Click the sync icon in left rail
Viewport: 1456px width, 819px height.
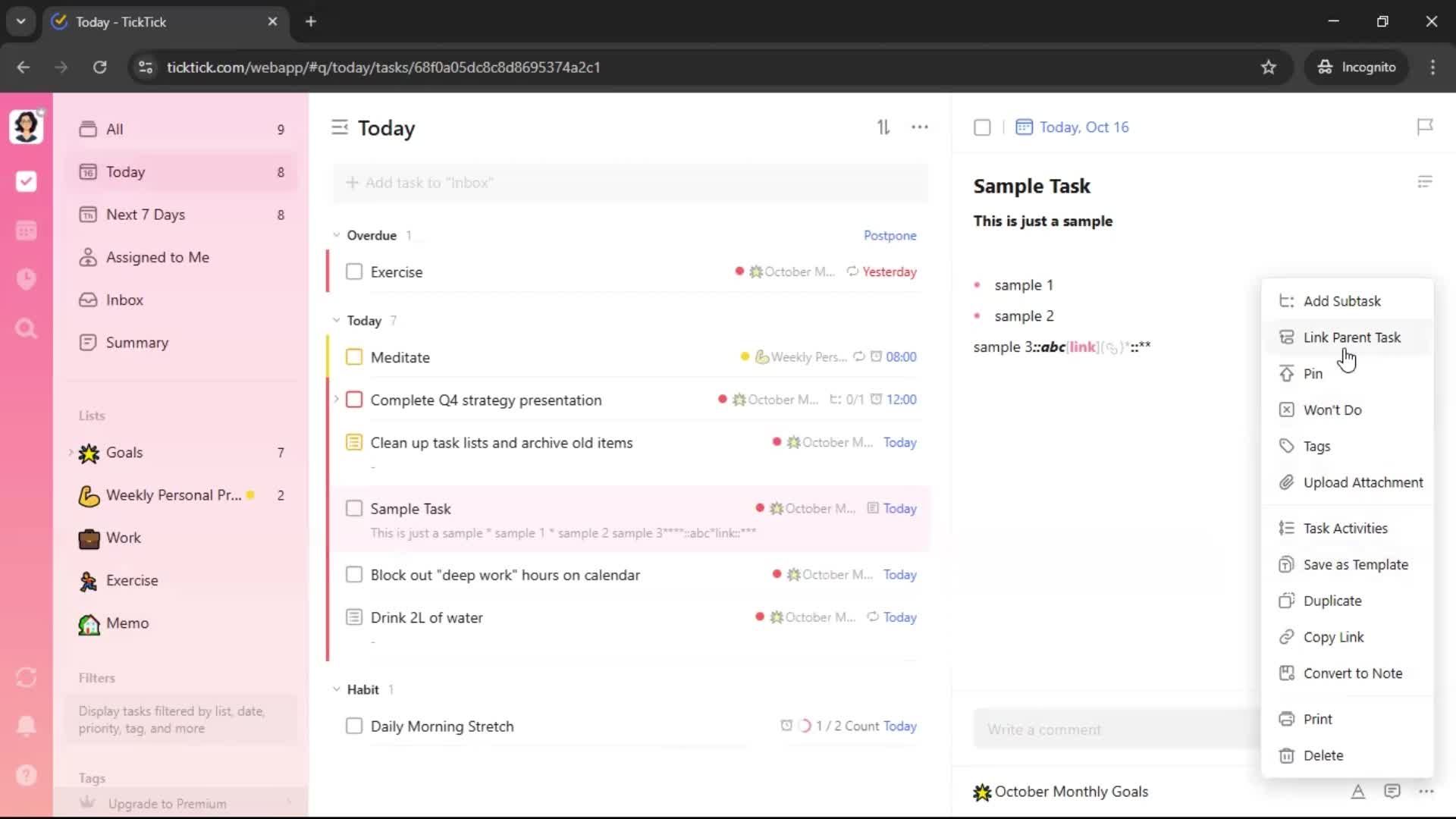26,677
